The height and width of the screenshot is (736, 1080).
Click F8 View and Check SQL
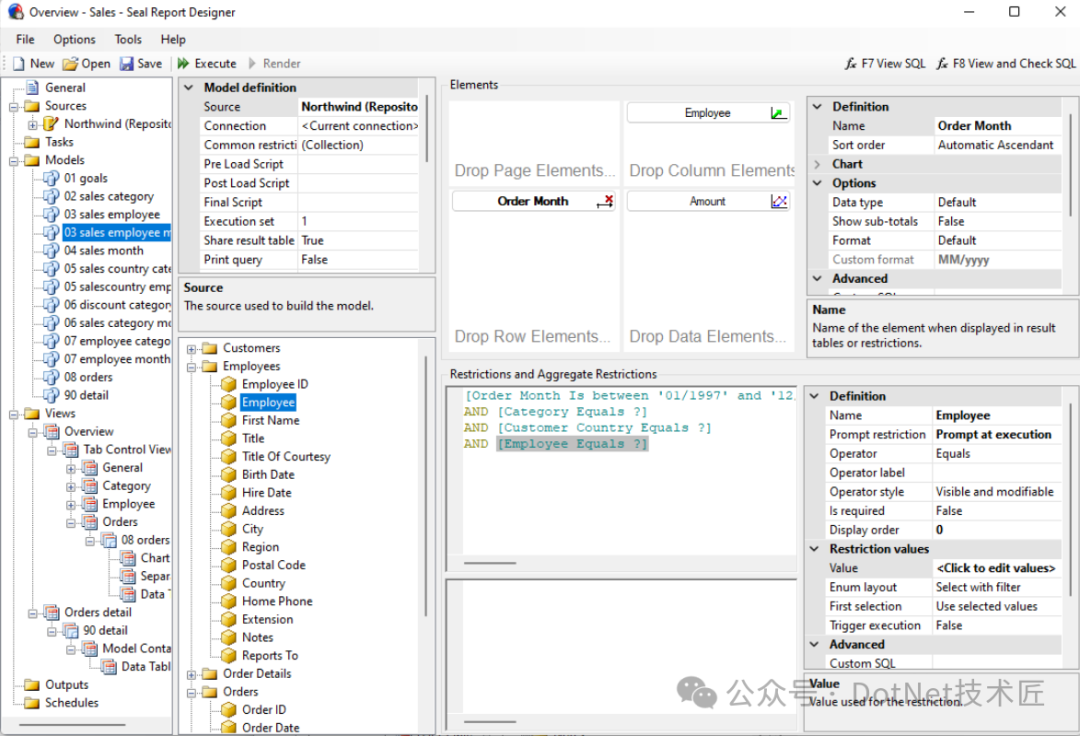point(943,63)
